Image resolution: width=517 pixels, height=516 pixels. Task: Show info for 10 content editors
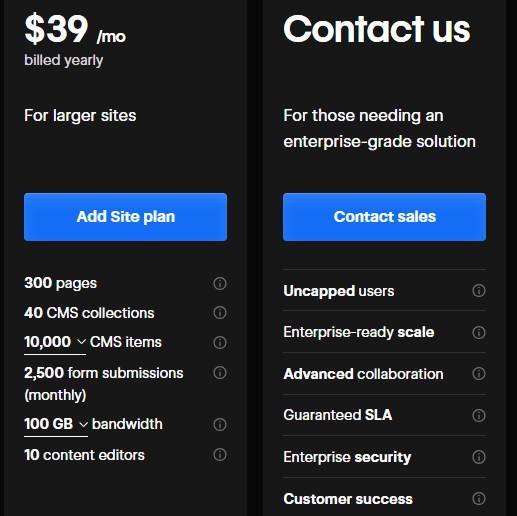(x=220, y=454)
